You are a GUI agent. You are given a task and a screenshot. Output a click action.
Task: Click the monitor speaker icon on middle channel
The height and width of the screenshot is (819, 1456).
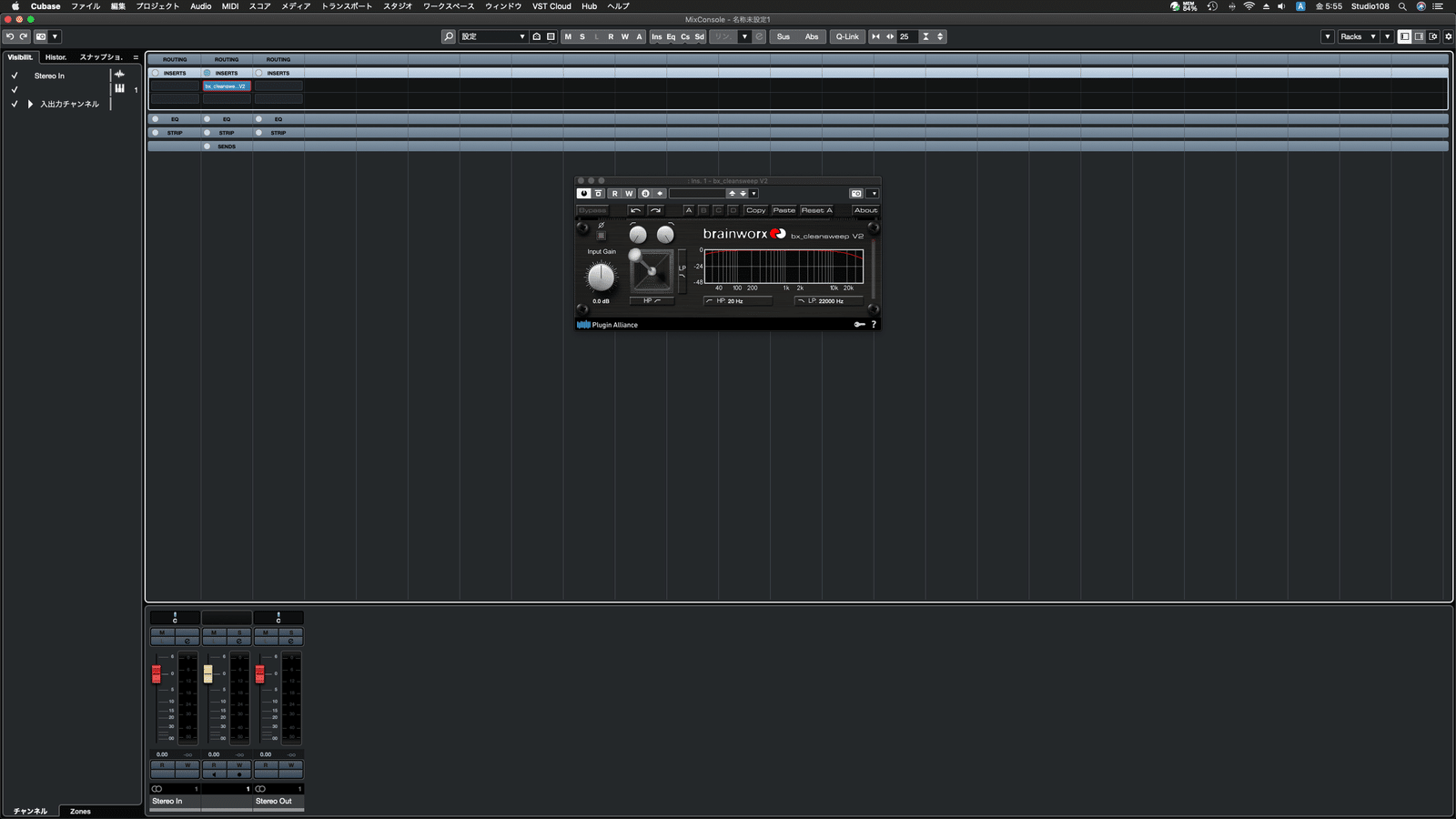[x=214, y=774]
